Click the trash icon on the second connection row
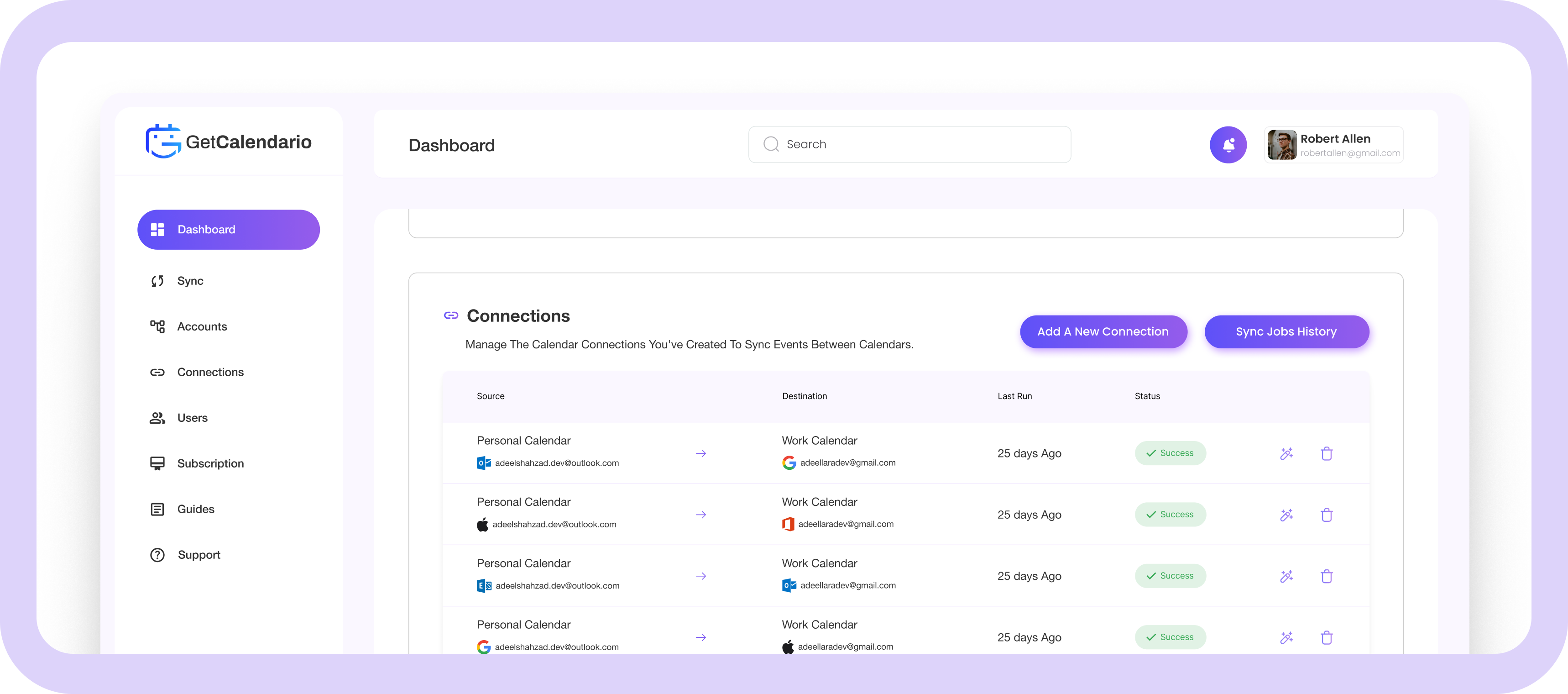 pyautogui.click(x=1328, y=515)
